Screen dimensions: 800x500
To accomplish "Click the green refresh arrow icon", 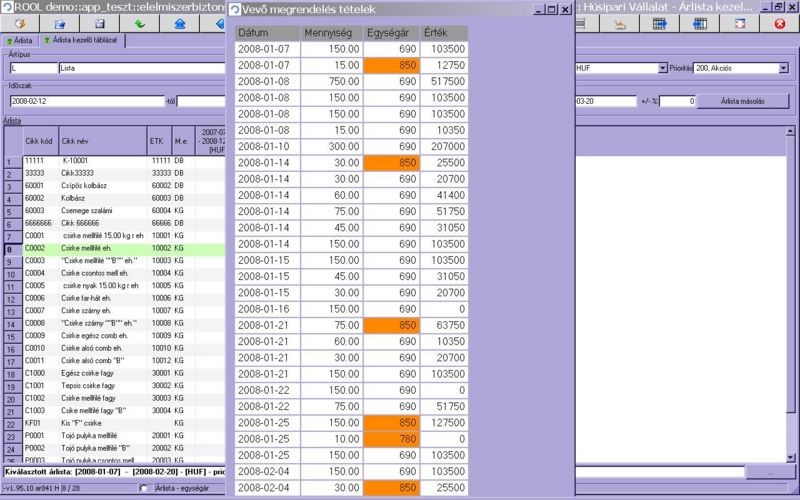I will (x=139, y=23).
